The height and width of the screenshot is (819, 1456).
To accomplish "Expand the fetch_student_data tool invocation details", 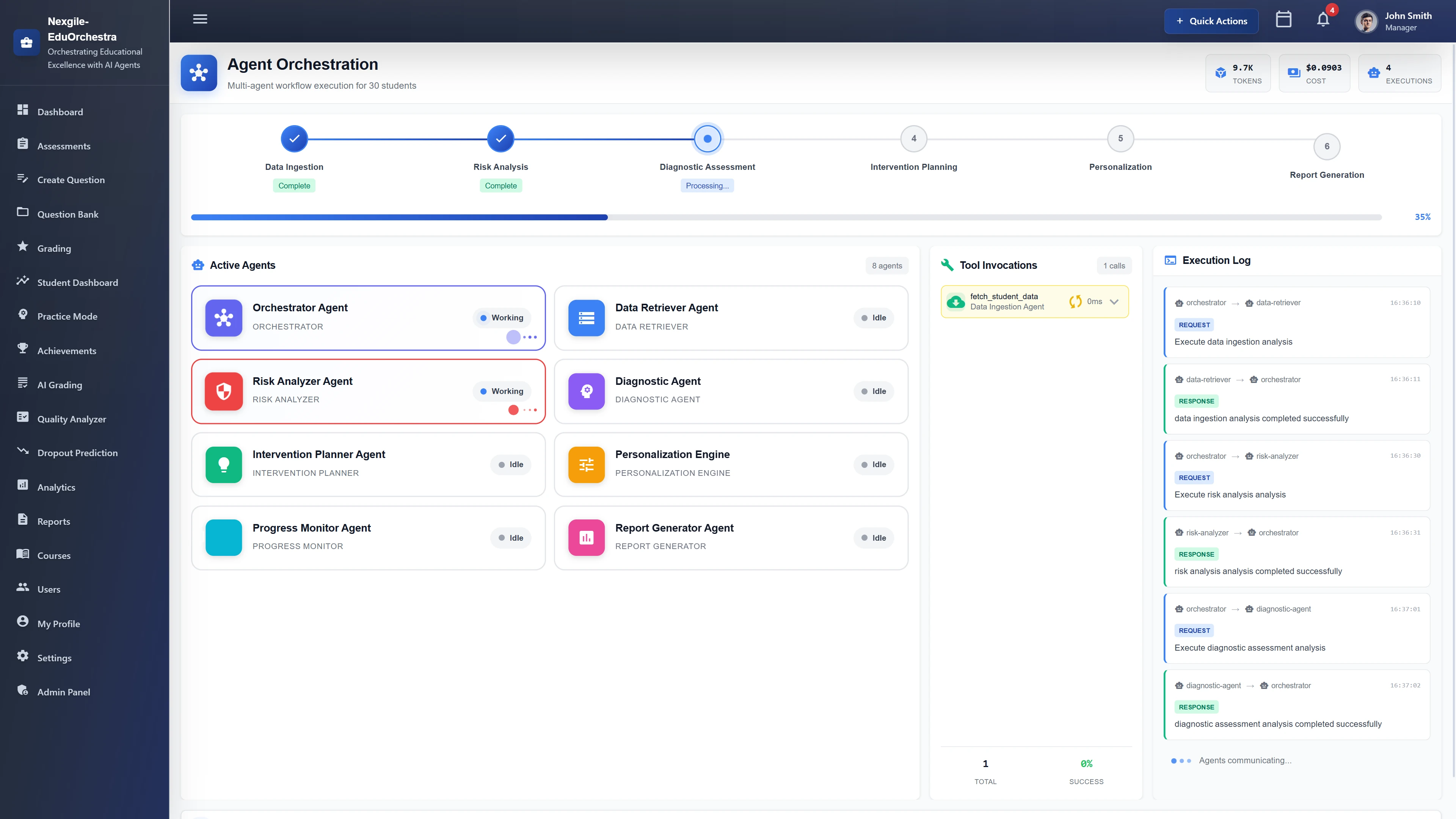I will (1114, 301).
